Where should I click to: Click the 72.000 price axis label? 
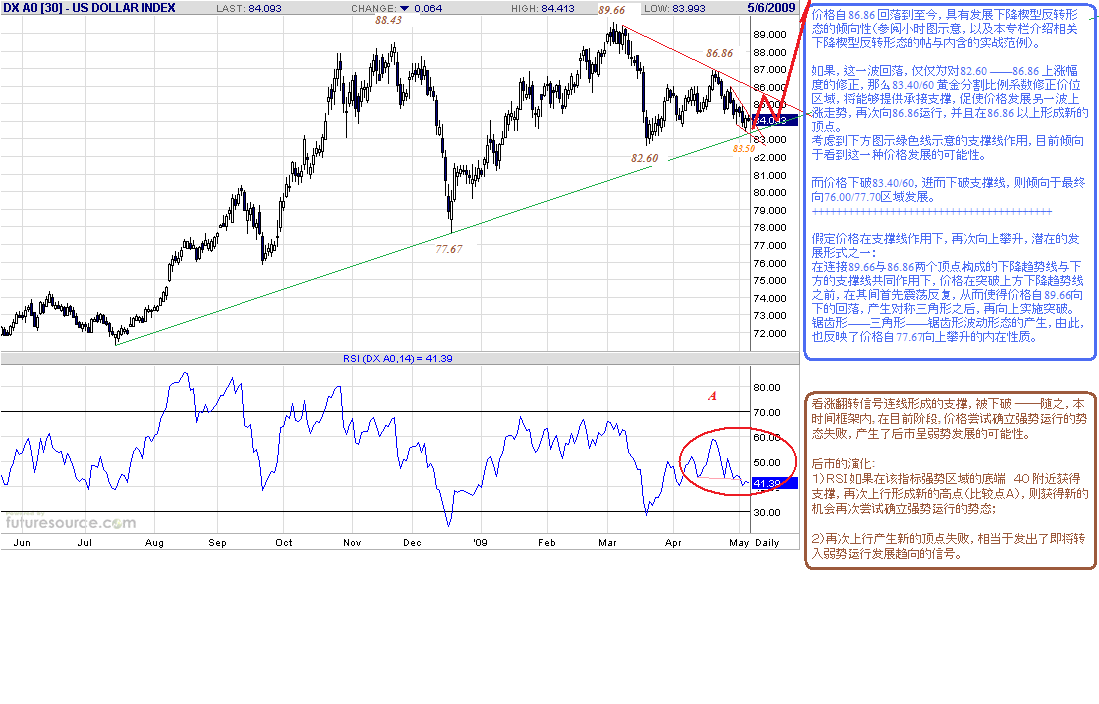pos(770,334)
